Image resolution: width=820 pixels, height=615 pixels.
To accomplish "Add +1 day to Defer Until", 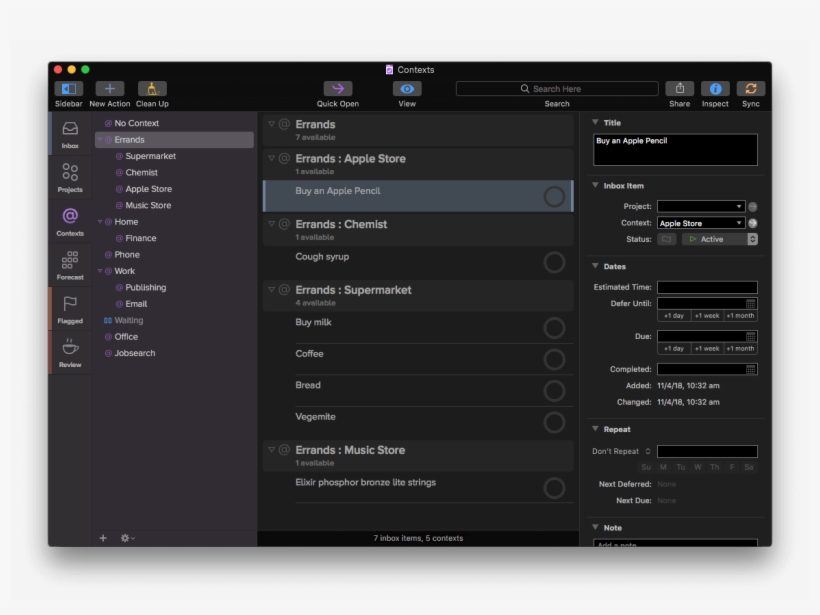I will click(674, 316).
